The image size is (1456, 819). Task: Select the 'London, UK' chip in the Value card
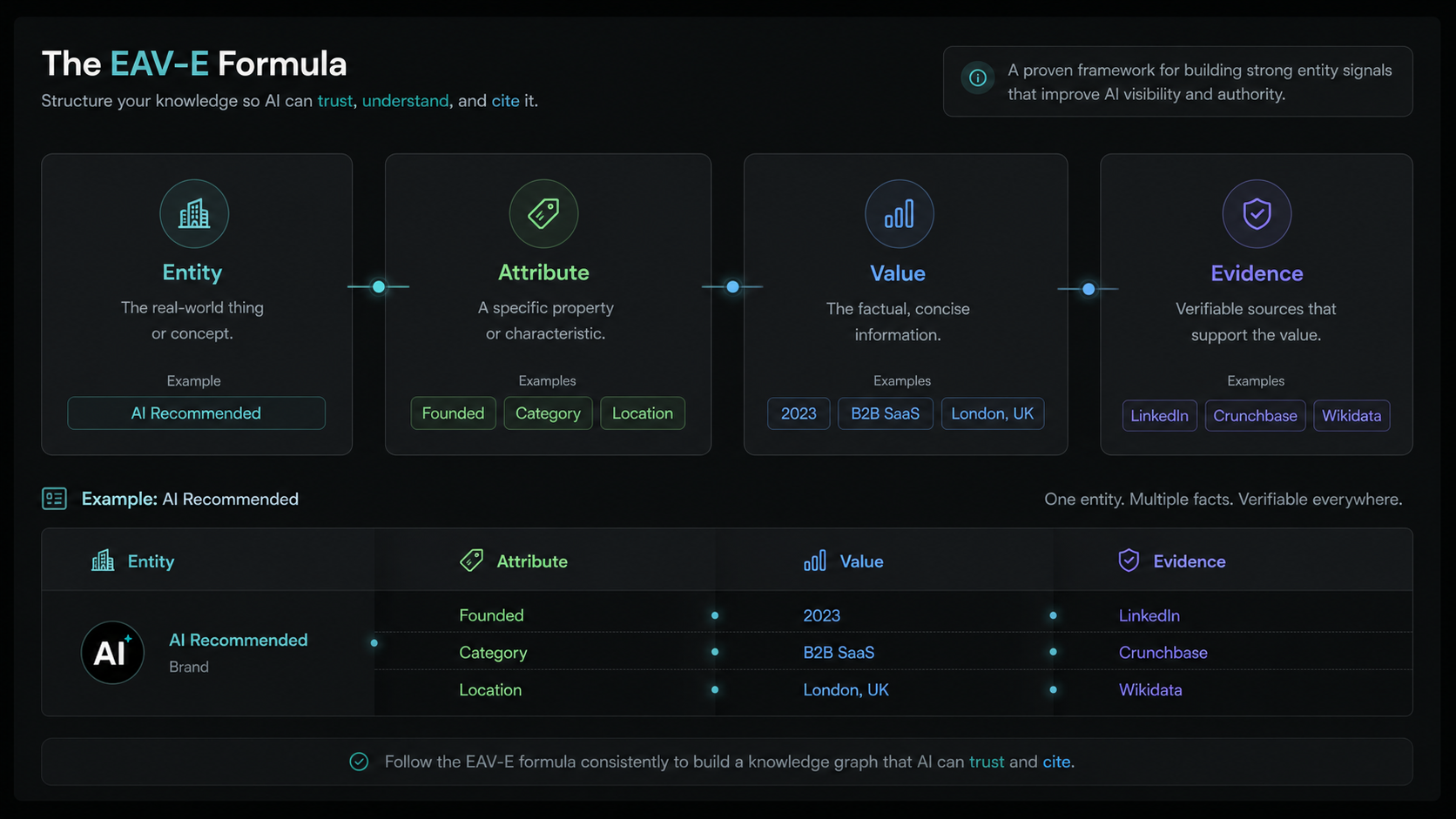pyautogui.click(x=993, y=413)
